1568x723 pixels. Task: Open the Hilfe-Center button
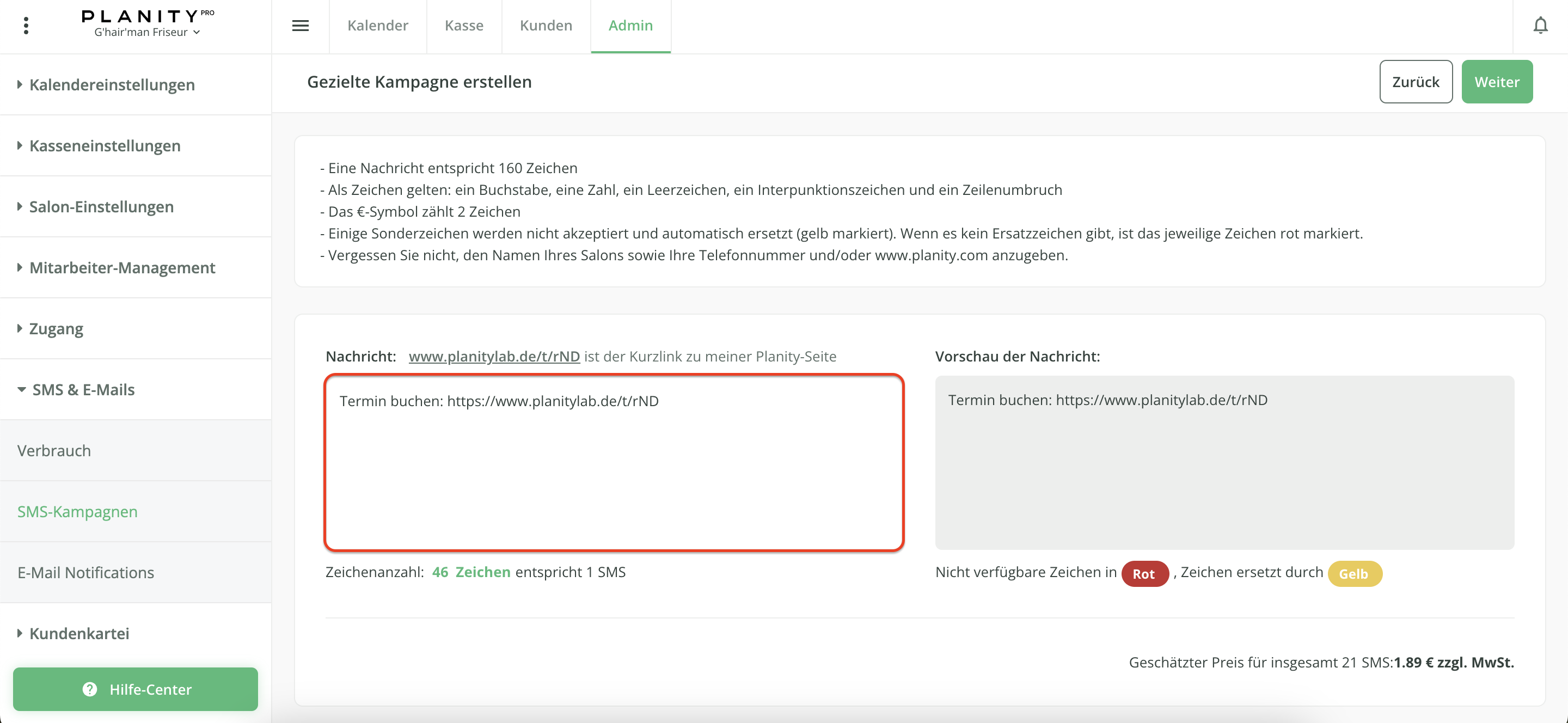pos(135,689)
